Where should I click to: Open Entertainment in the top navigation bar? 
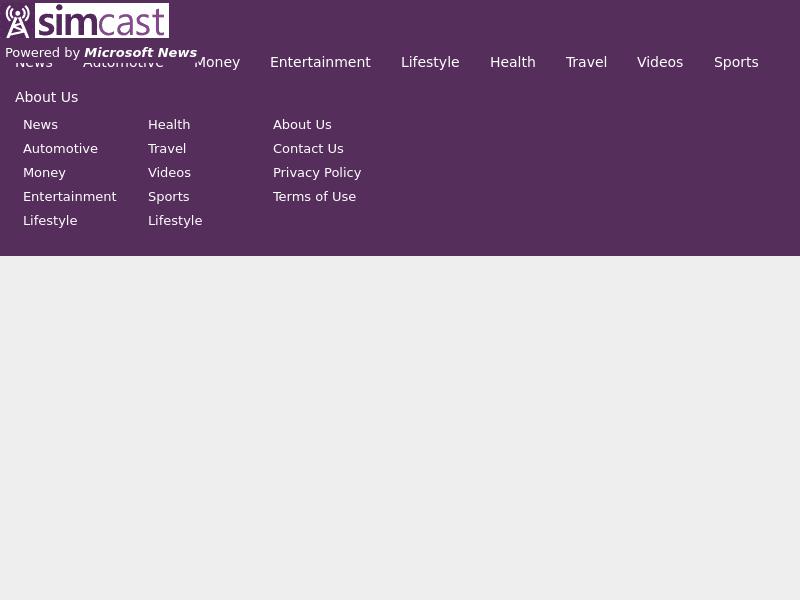tap(320, 62)
